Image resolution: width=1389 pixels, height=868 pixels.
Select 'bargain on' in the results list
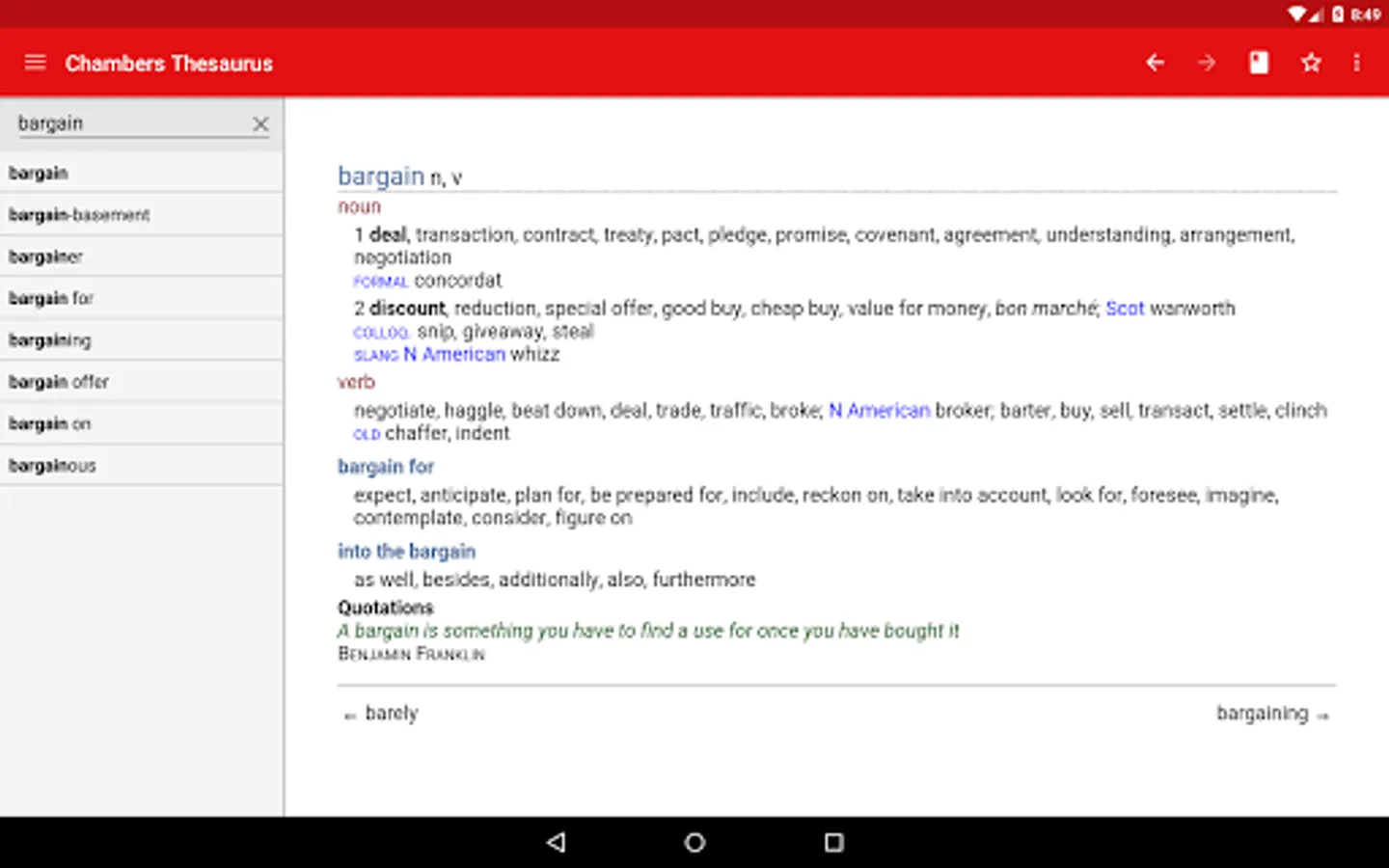[x=142, y=423]
